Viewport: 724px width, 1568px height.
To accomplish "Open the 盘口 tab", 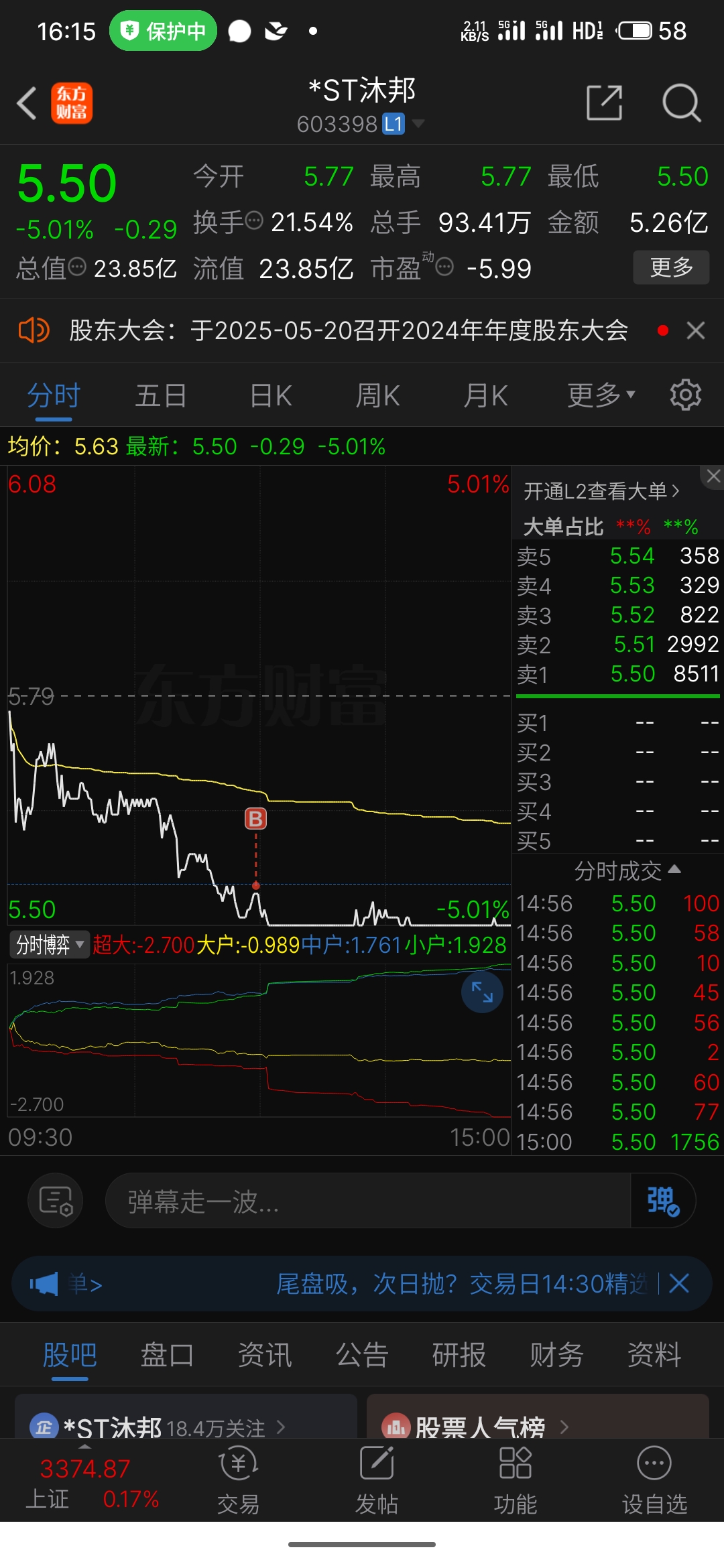I will coord(167,1355).
